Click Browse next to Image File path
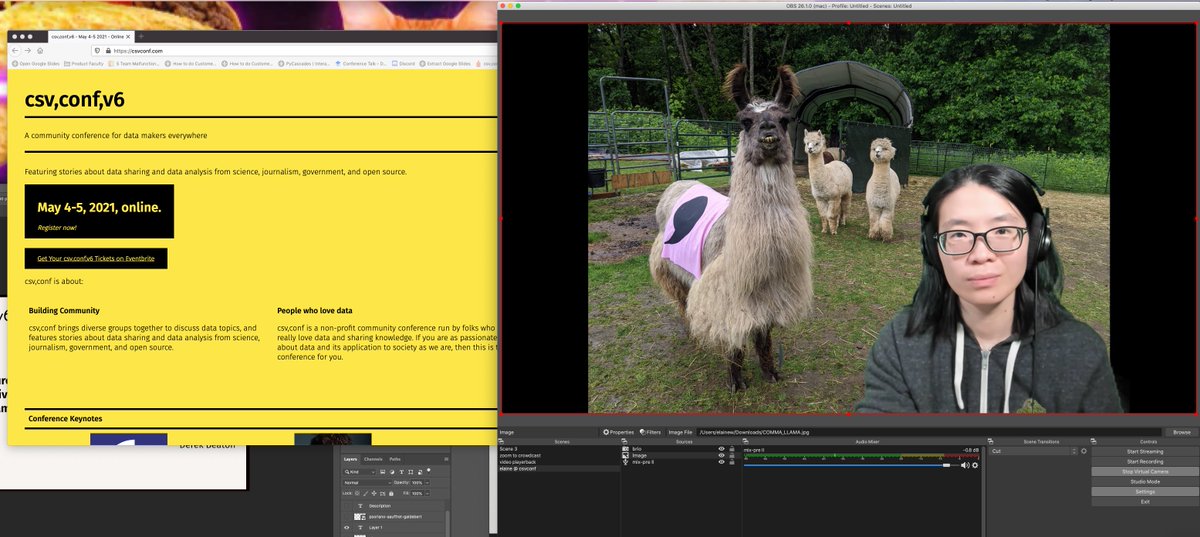Screen dimensions: 1200x537 (x=1182, y=432)
